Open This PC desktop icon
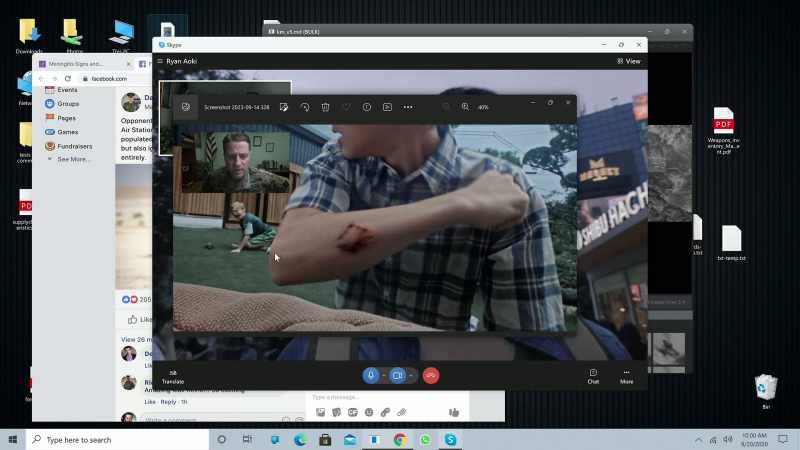The width and height of the screenshot is (800, 450). [x=121, y=36]
